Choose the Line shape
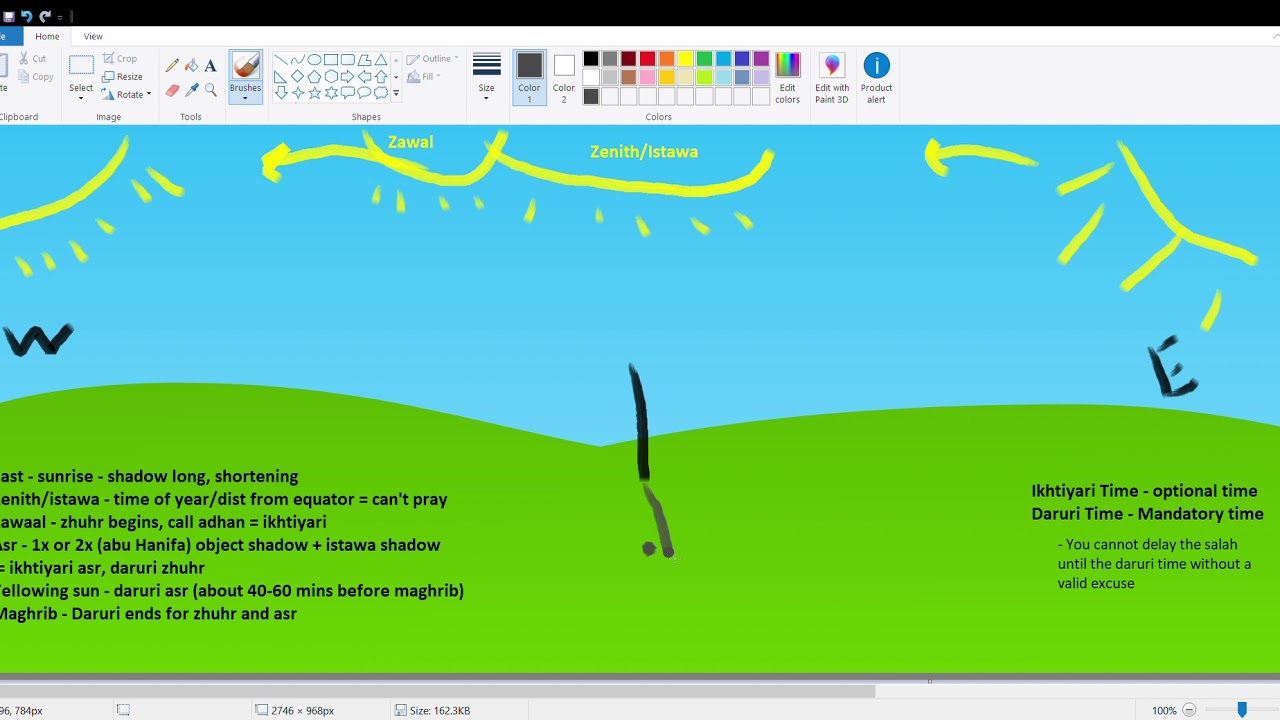The image size is (1280, 720). [280, 60]
